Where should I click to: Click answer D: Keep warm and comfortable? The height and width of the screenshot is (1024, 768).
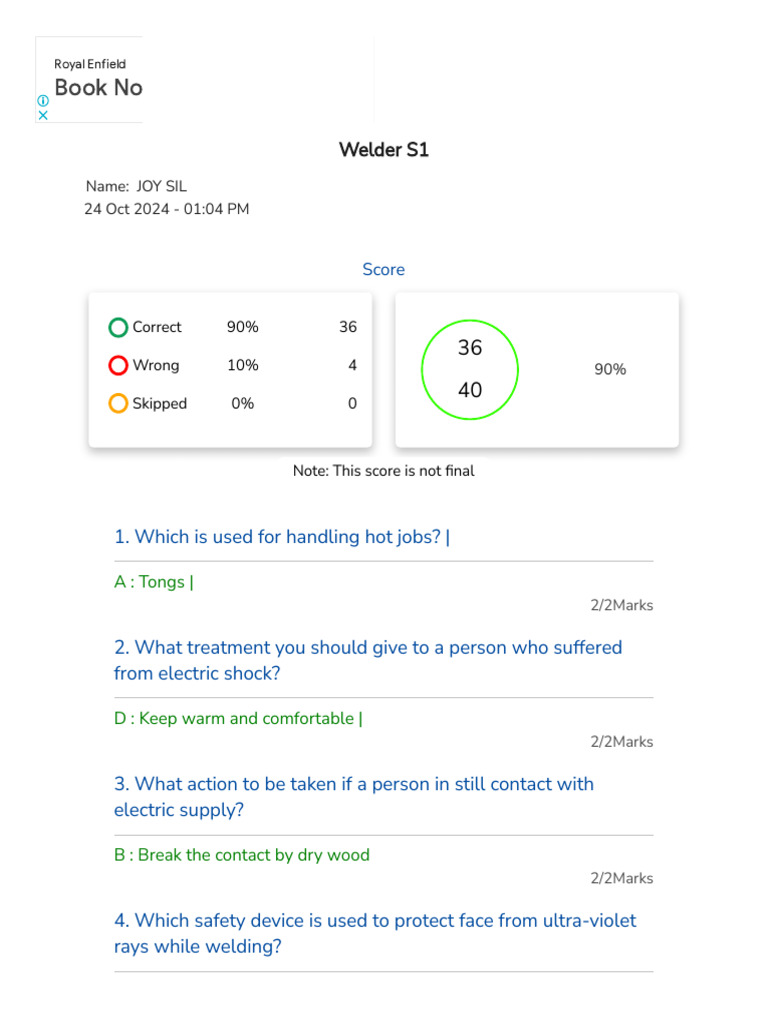[238, 719]
